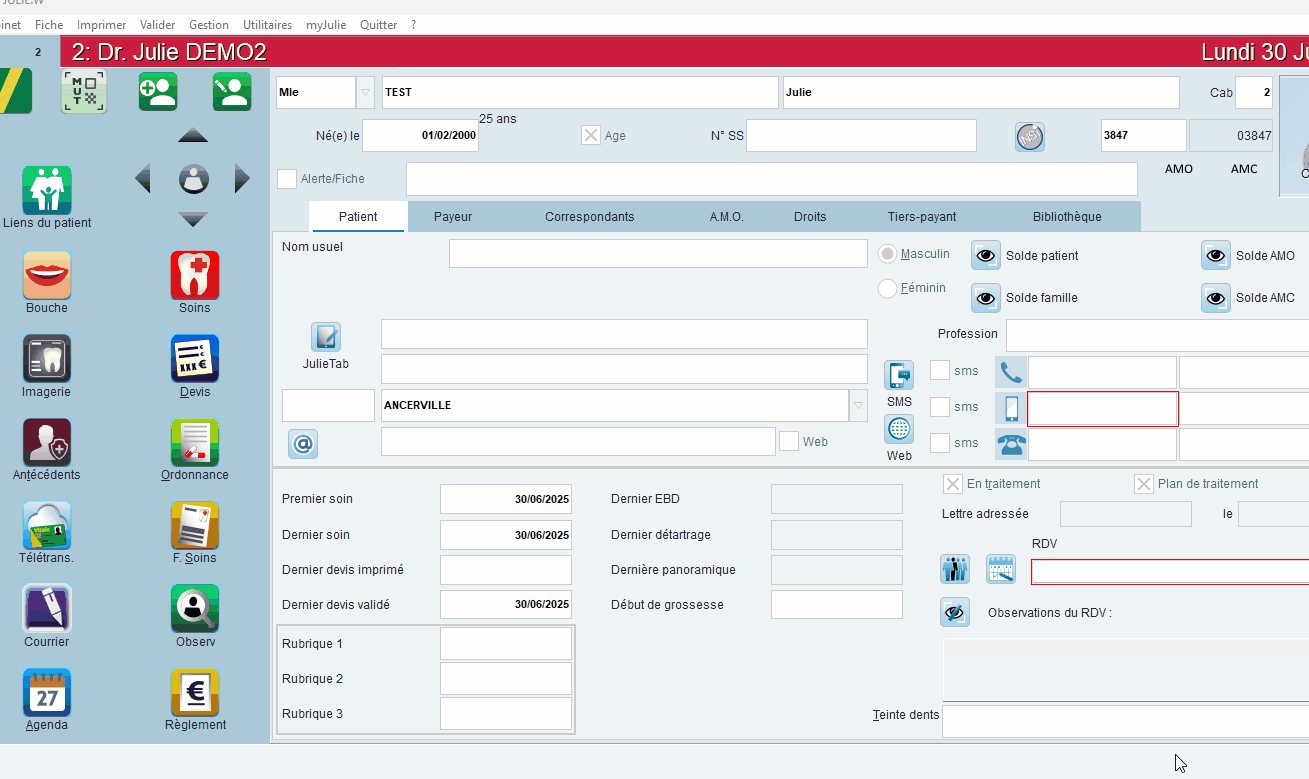Go to next patient with right arrow
The image size is (1309, 779).
(x=242, y=179)
